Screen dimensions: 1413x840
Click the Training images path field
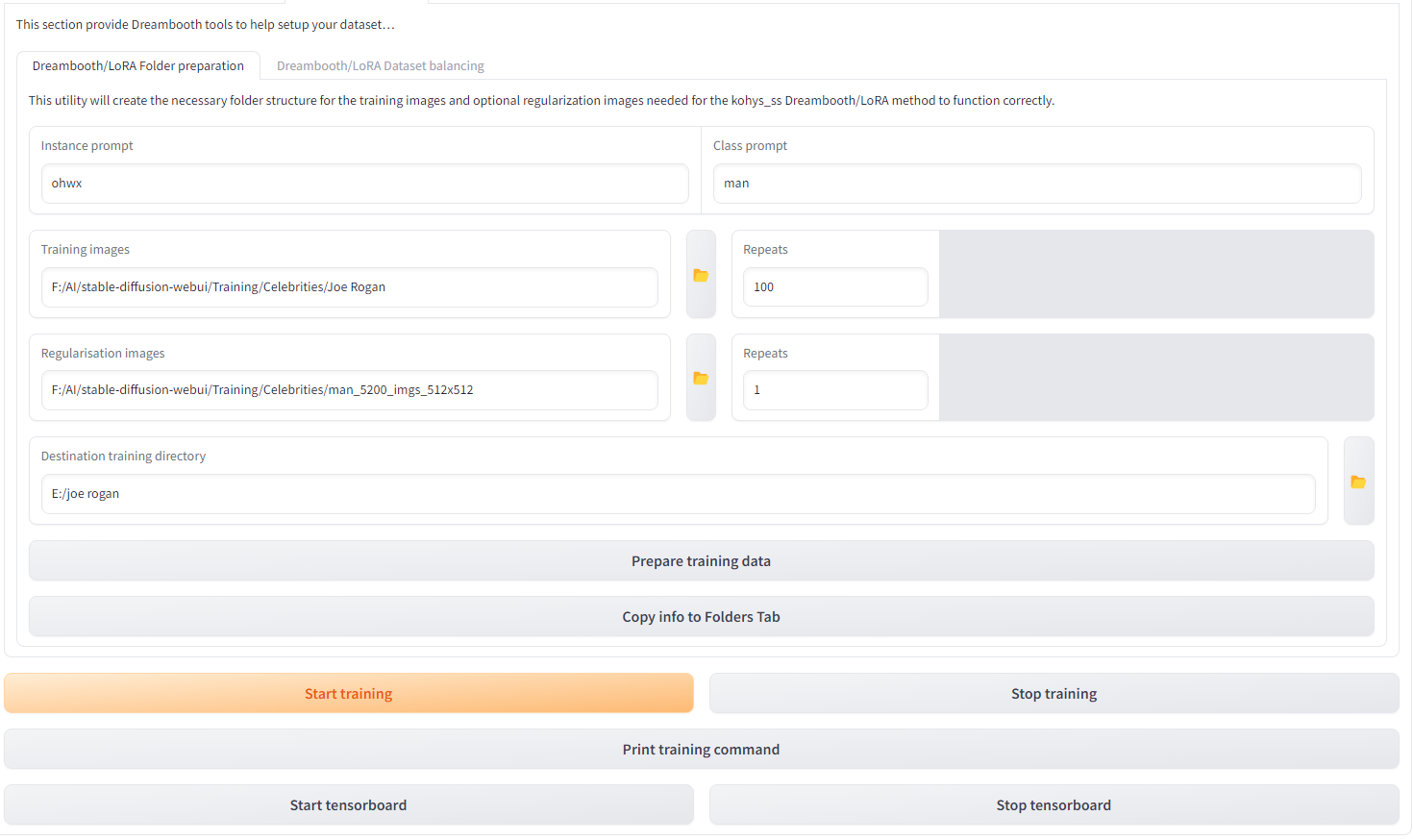349,287
